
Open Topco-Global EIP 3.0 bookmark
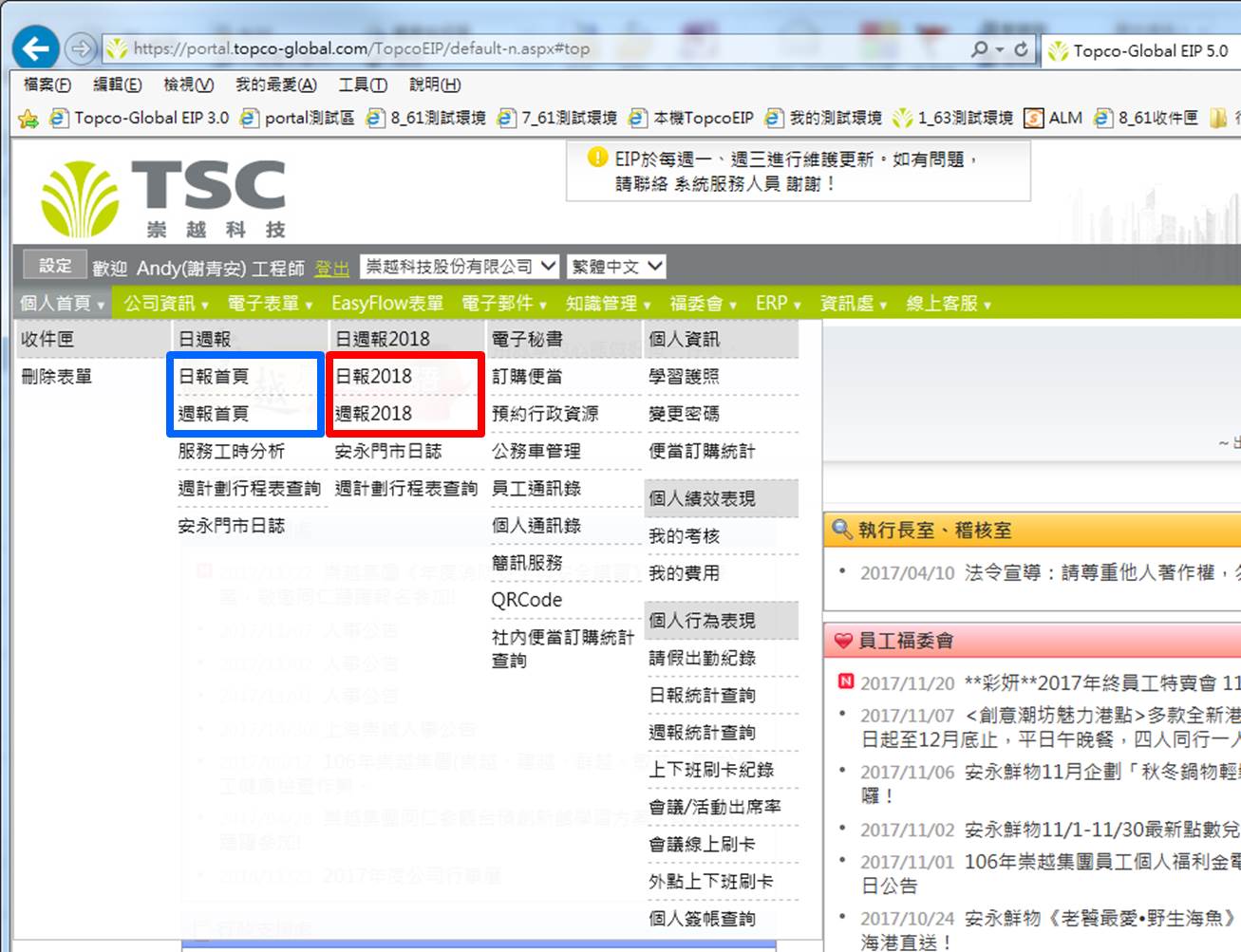pos(141,119)
